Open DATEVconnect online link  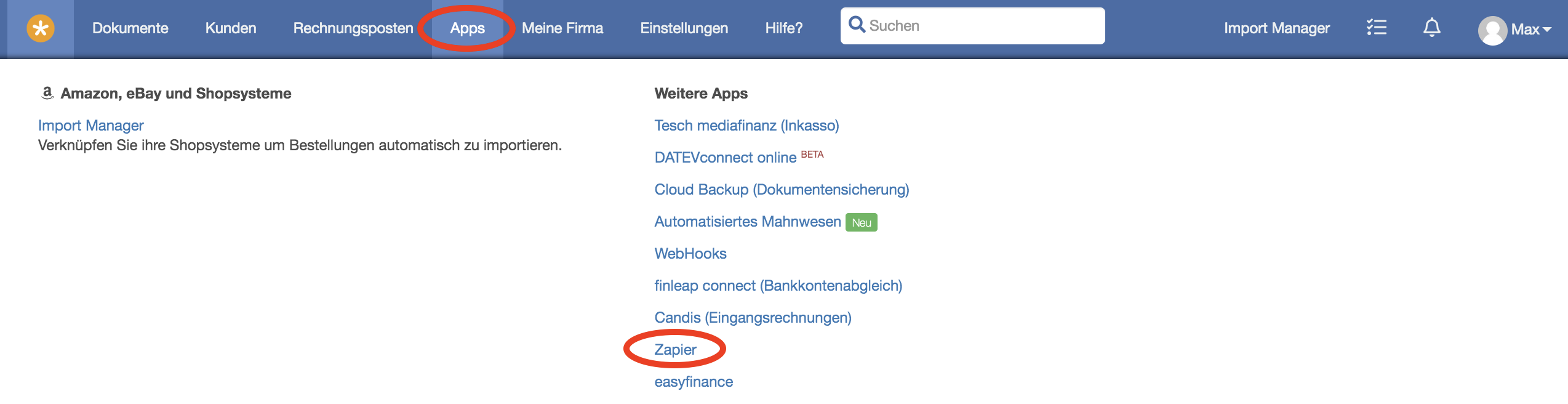[x=725, y=158]
